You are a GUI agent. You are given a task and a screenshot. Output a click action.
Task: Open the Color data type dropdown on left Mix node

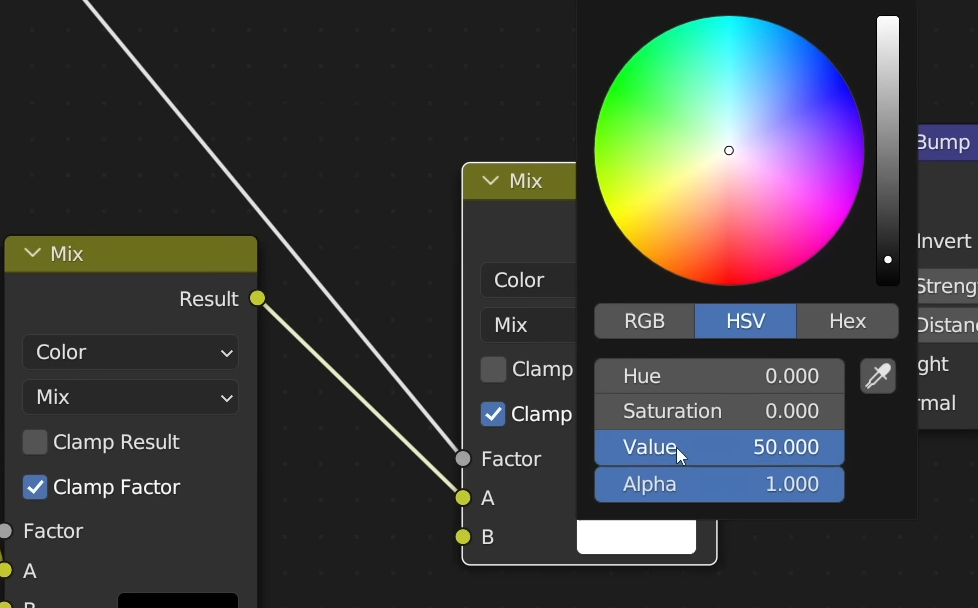tap(130, 352)
